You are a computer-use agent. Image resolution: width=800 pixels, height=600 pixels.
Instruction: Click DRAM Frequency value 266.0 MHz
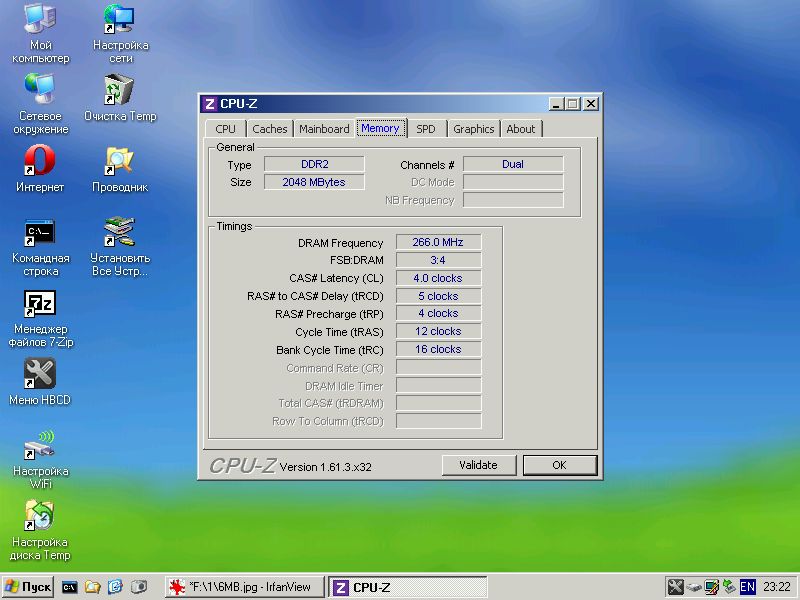438,242
